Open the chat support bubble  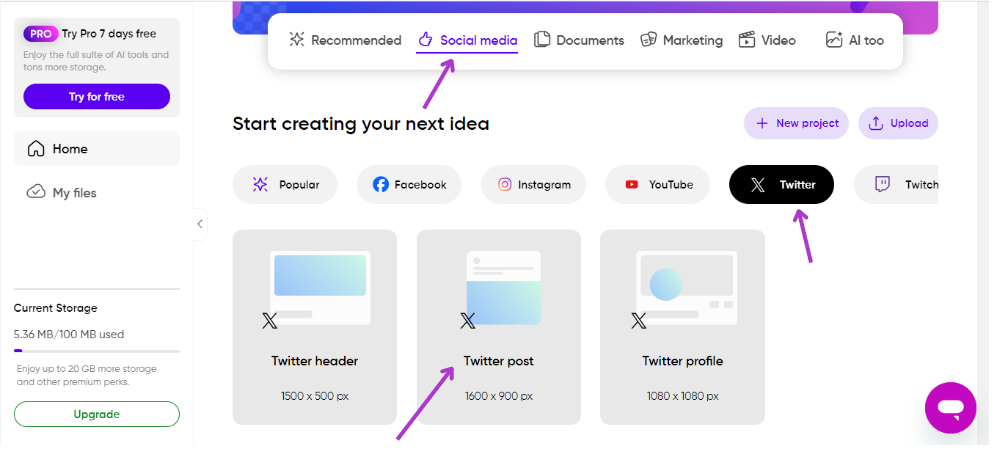950,408
